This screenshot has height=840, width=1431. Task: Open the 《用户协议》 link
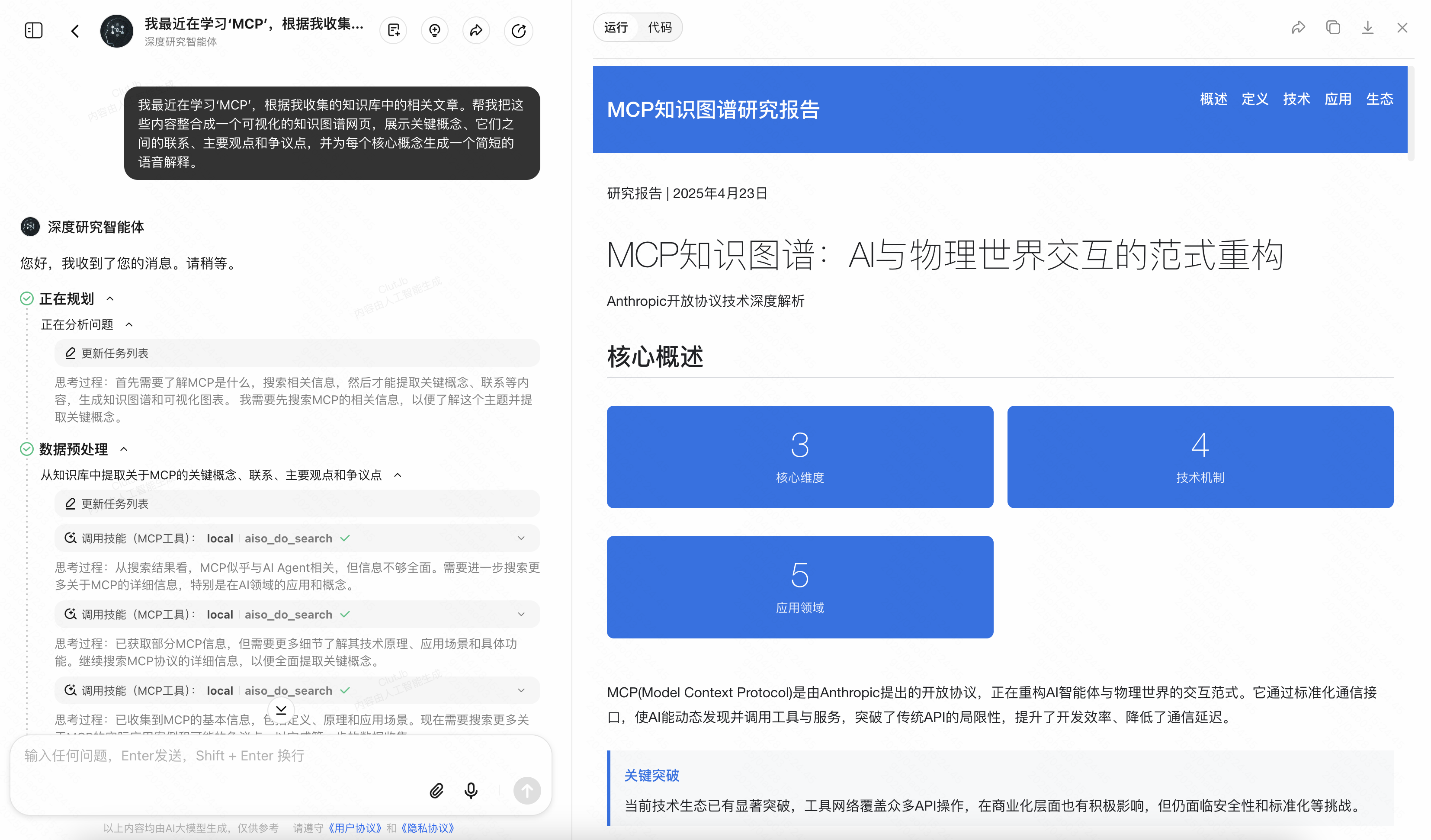pos(355,828)
